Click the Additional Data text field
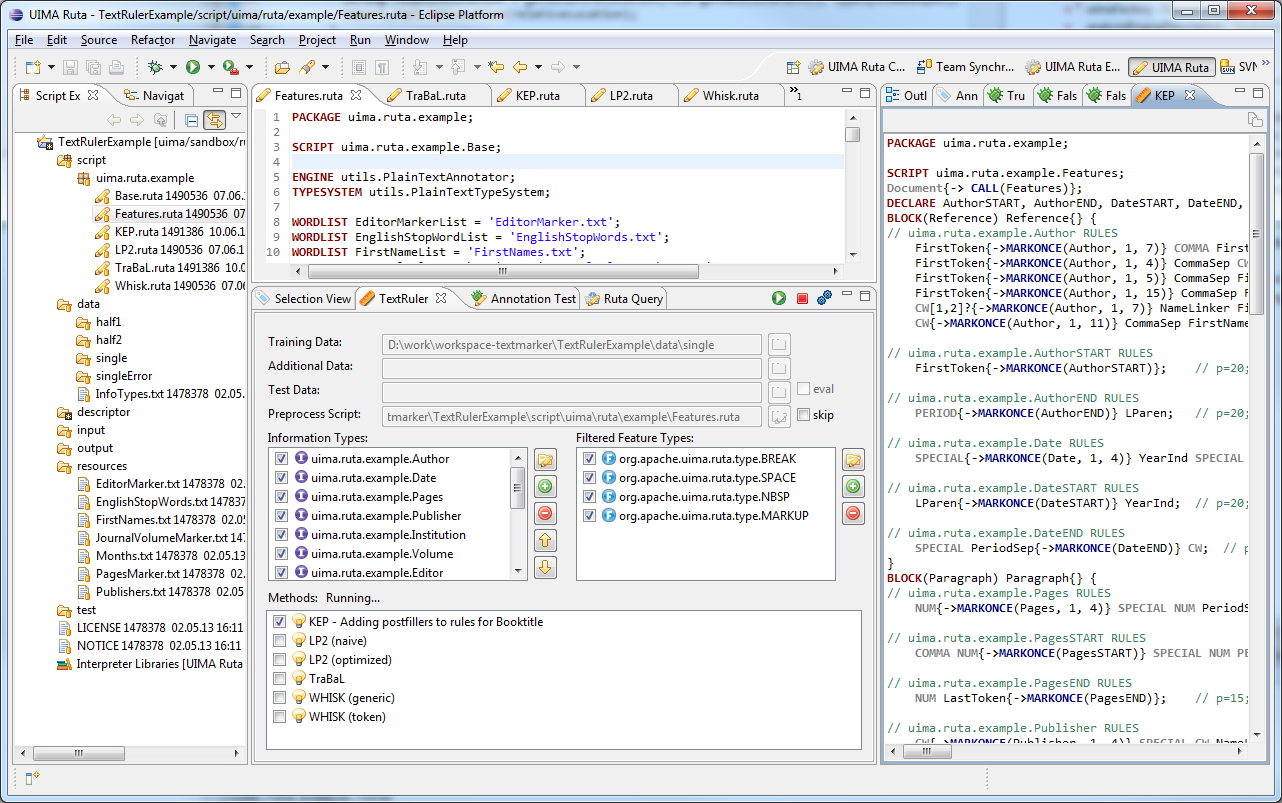1282x803 pixels. tap(571, 368)
